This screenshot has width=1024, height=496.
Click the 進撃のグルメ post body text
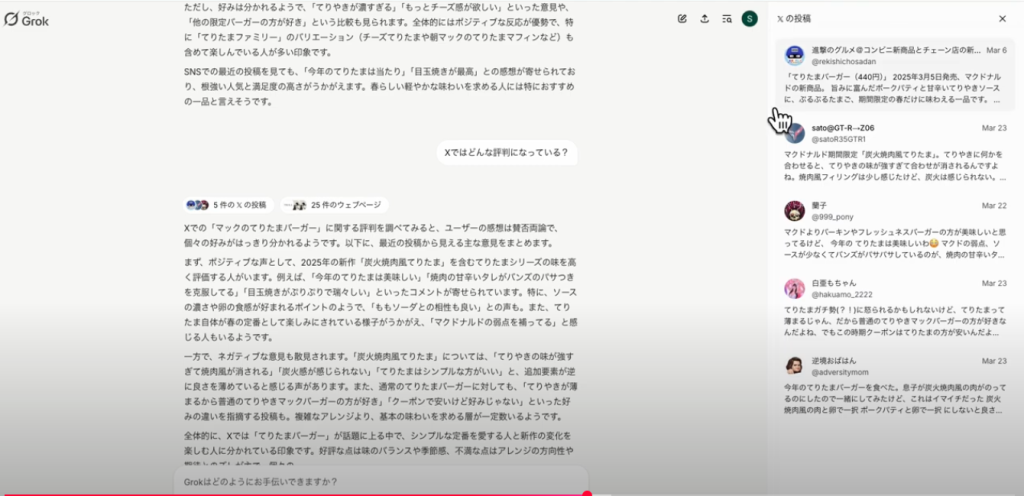click(895, 88)
